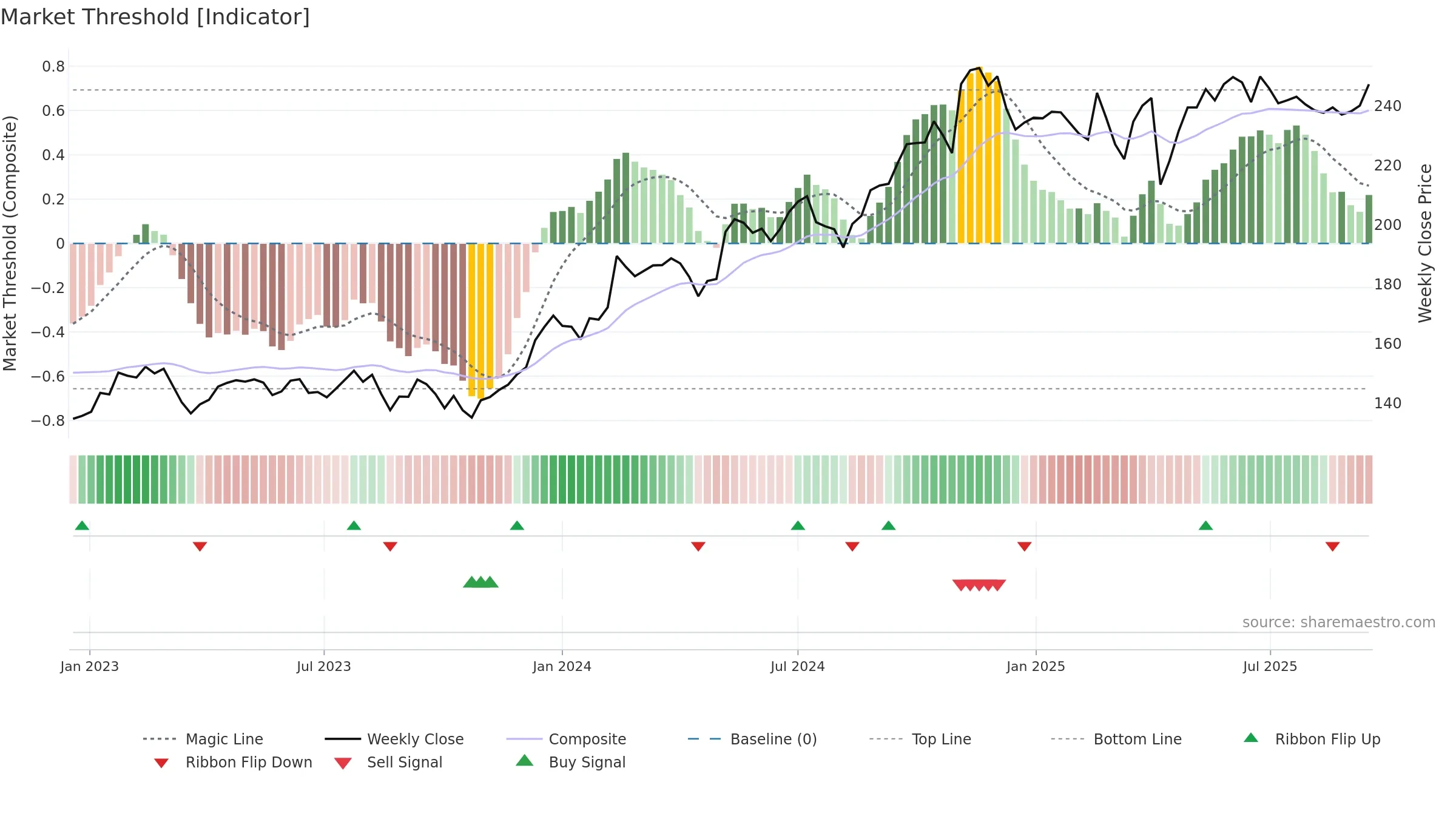Click the '240' right axis tick
The image size is (1456, 819).
click(1387, 106)
